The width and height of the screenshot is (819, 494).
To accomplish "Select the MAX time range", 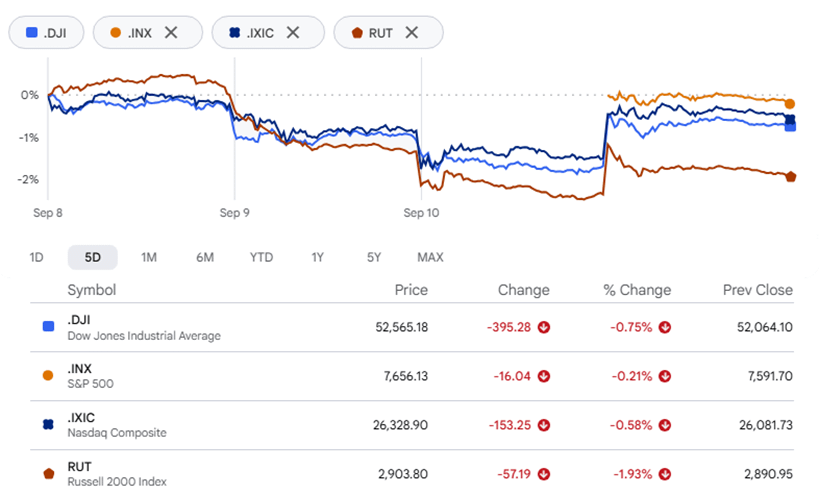I will 430,257.
